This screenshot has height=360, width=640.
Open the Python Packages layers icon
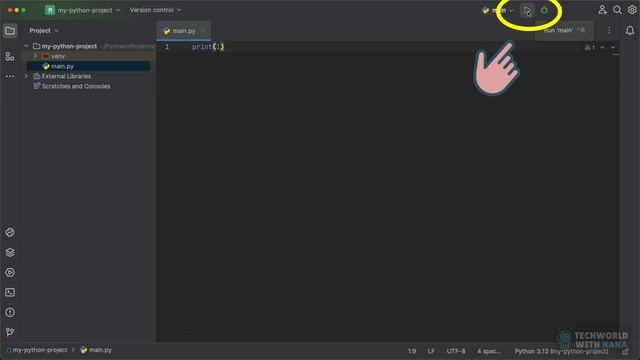tap(10, 253)
